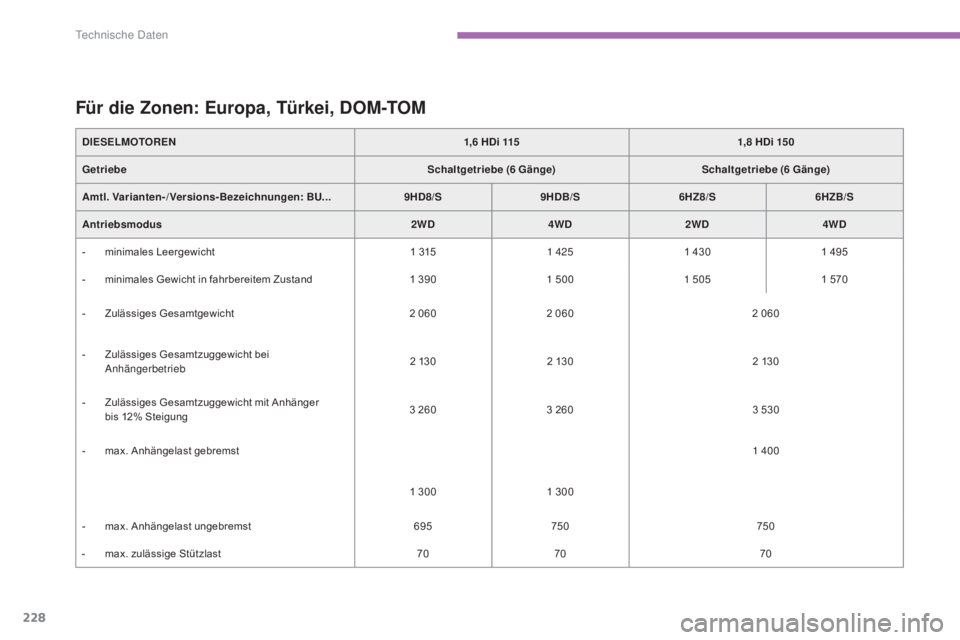
Task: Click the 'Getriebe' row label
Action: (x=104, y=170)
